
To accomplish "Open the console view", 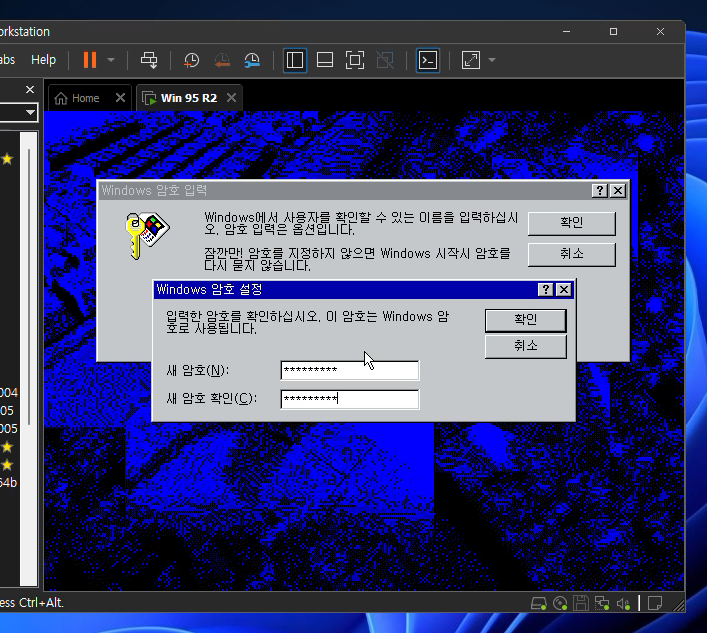I will coord(428,60).
